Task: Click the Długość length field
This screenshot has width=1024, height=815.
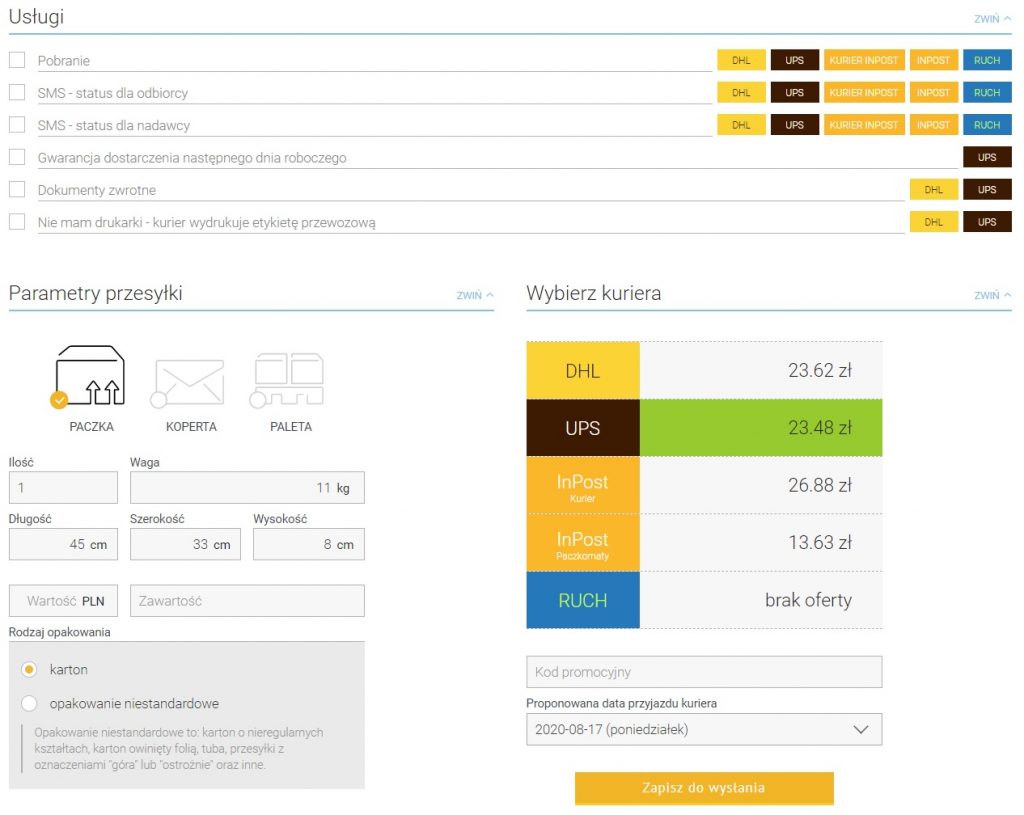Action: click(63, 545)
